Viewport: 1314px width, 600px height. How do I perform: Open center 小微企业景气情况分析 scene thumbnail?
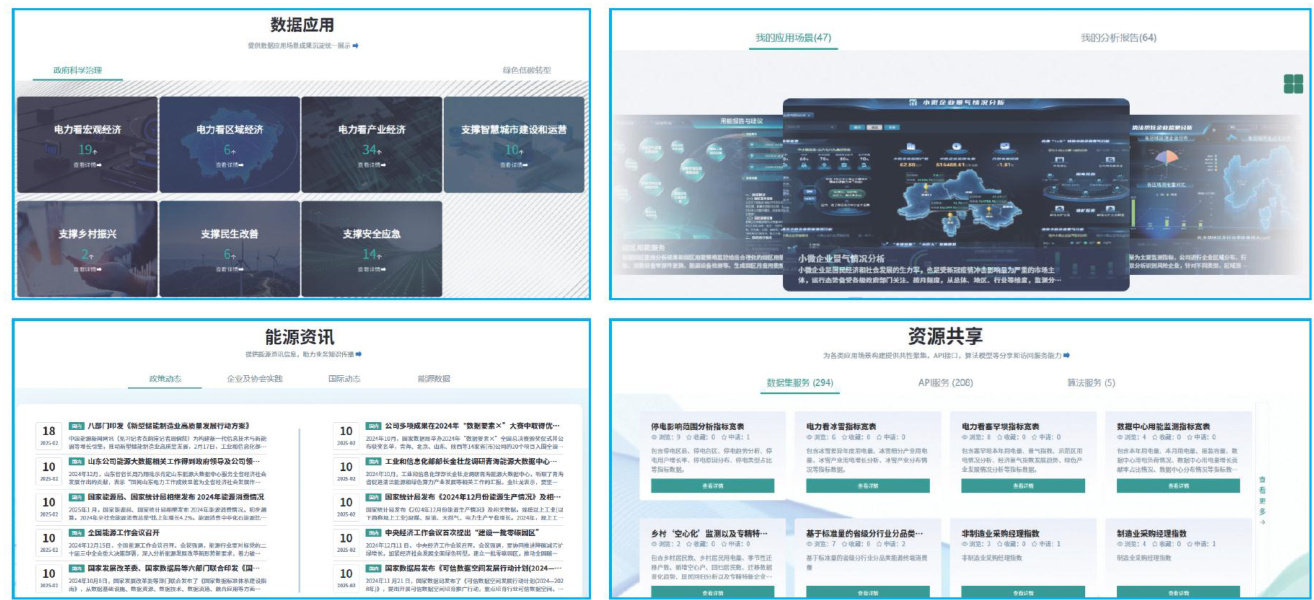(x=955, y=194)
